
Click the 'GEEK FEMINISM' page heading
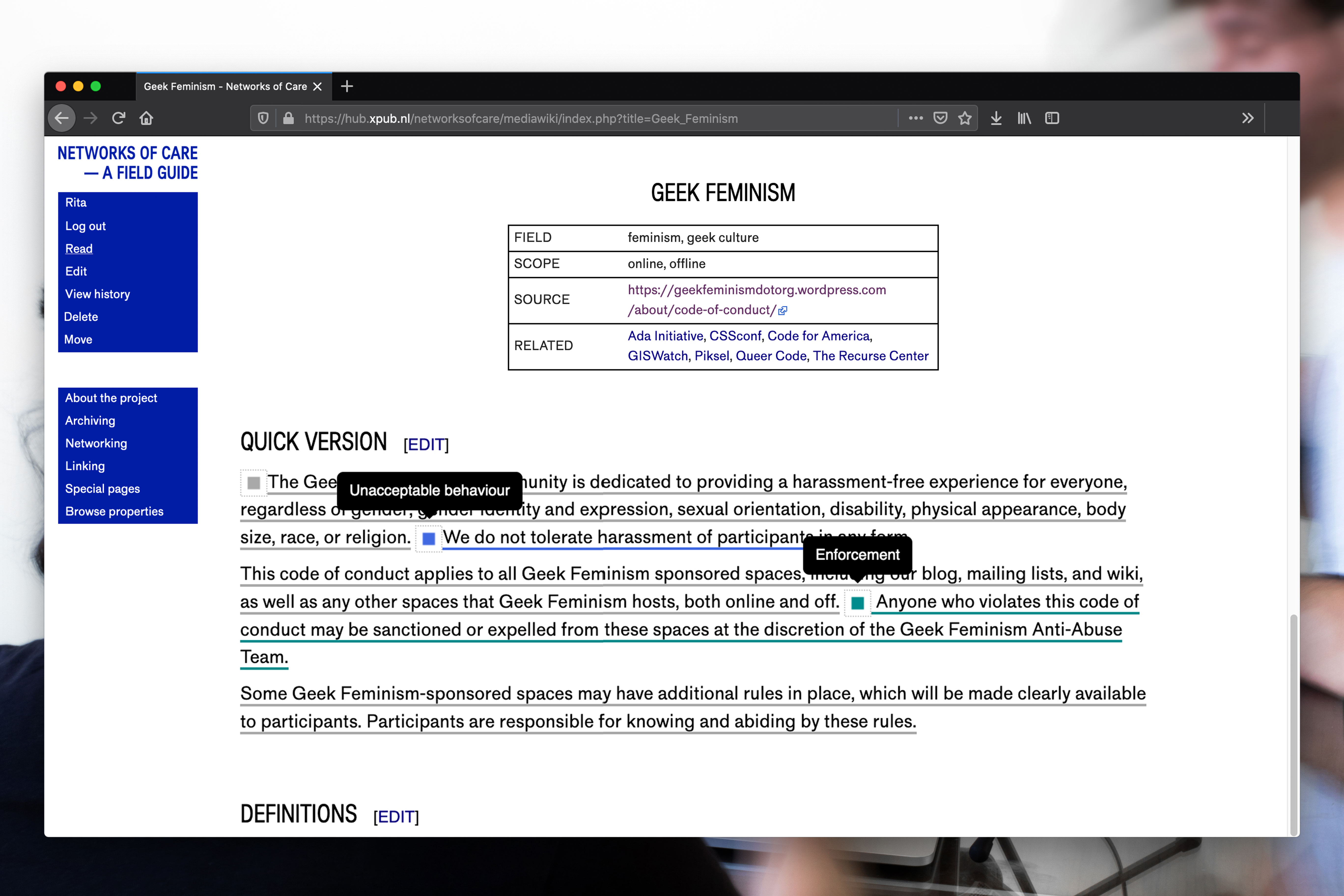pyautogui.click(x=723, y=193)
